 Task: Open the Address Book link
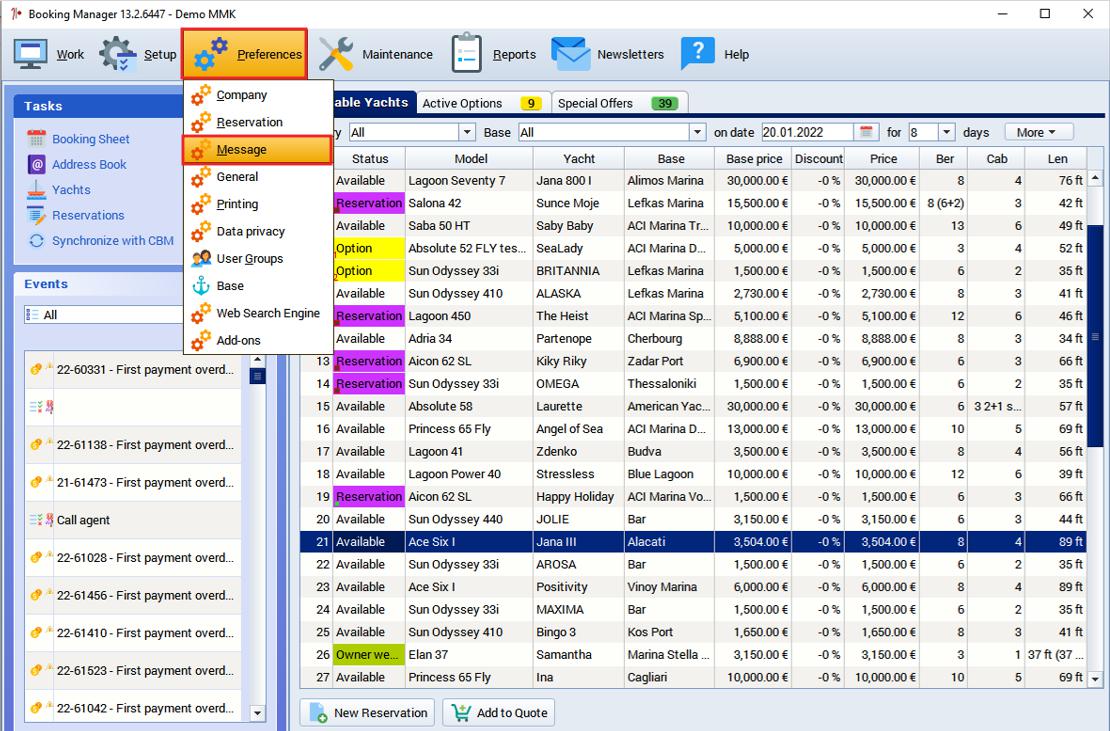89,165
